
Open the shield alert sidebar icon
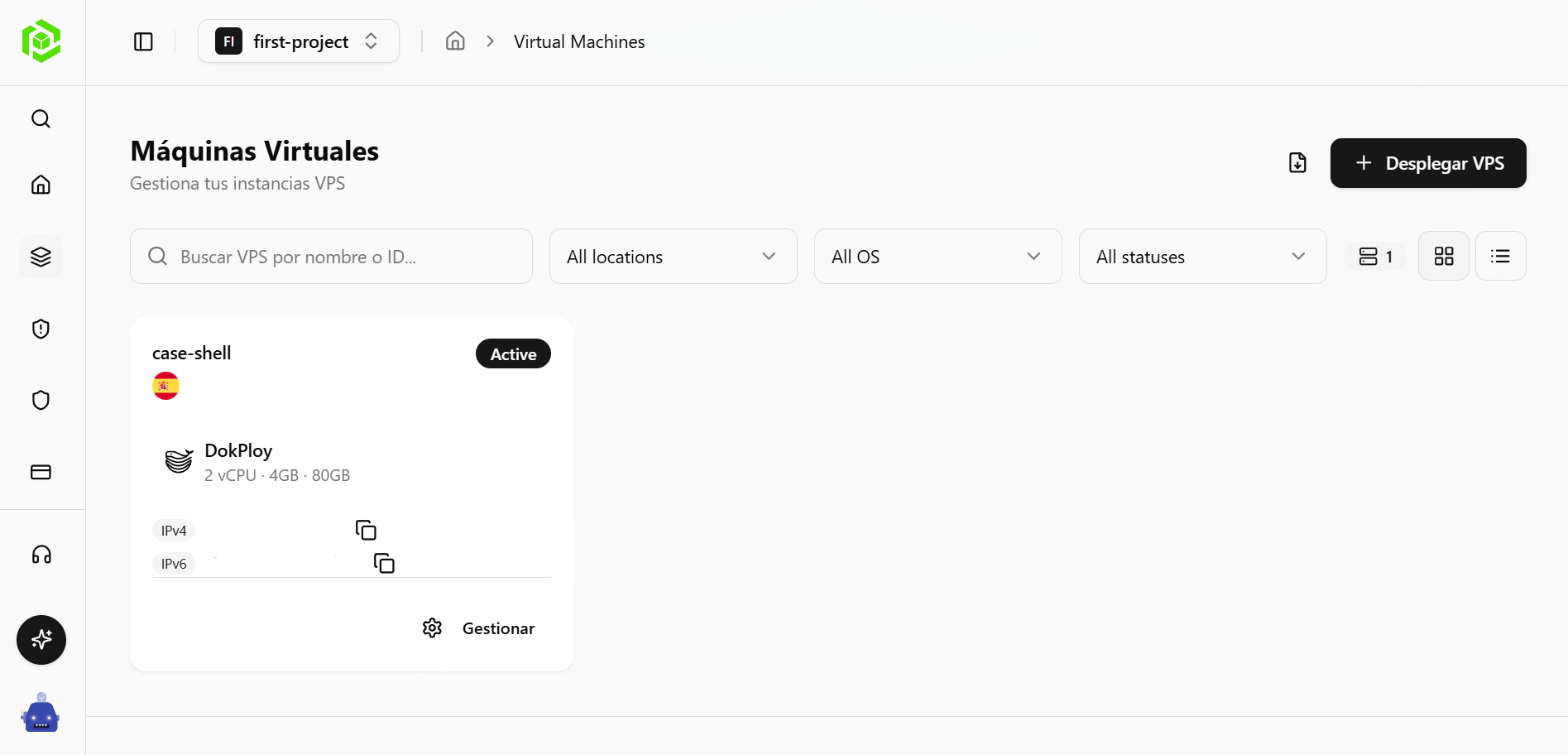coord(41,329)
